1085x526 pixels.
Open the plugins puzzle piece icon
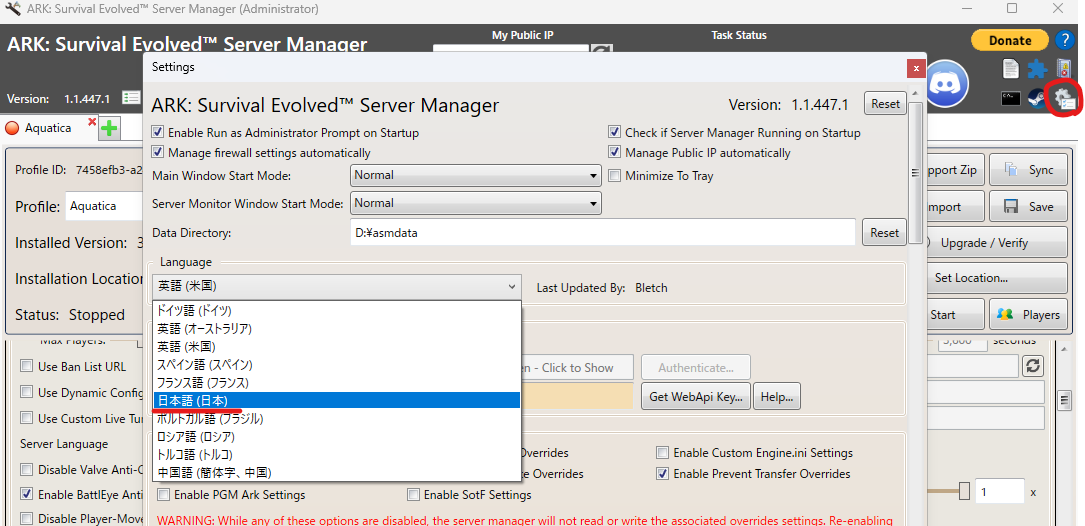(1037, 69)
